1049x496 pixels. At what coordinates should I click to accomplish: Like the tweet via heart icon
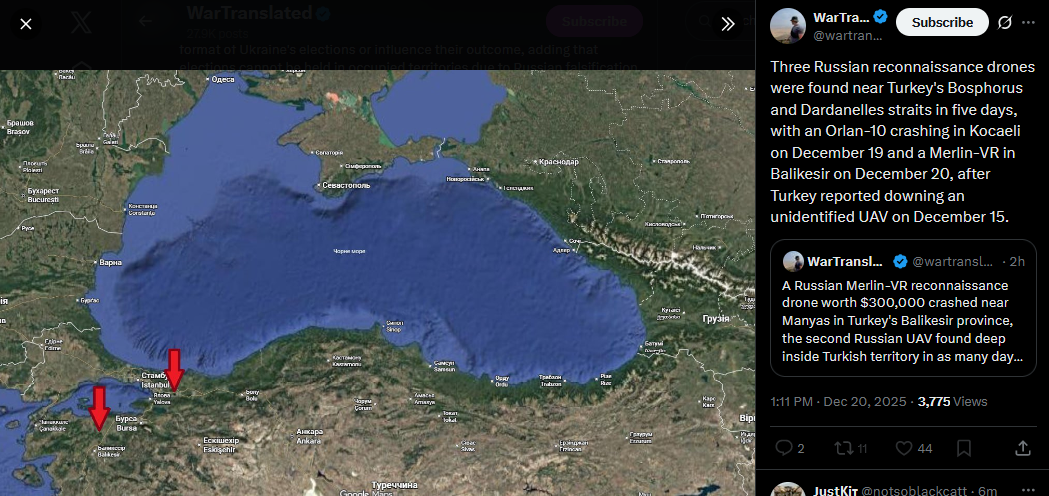point(903,448)
